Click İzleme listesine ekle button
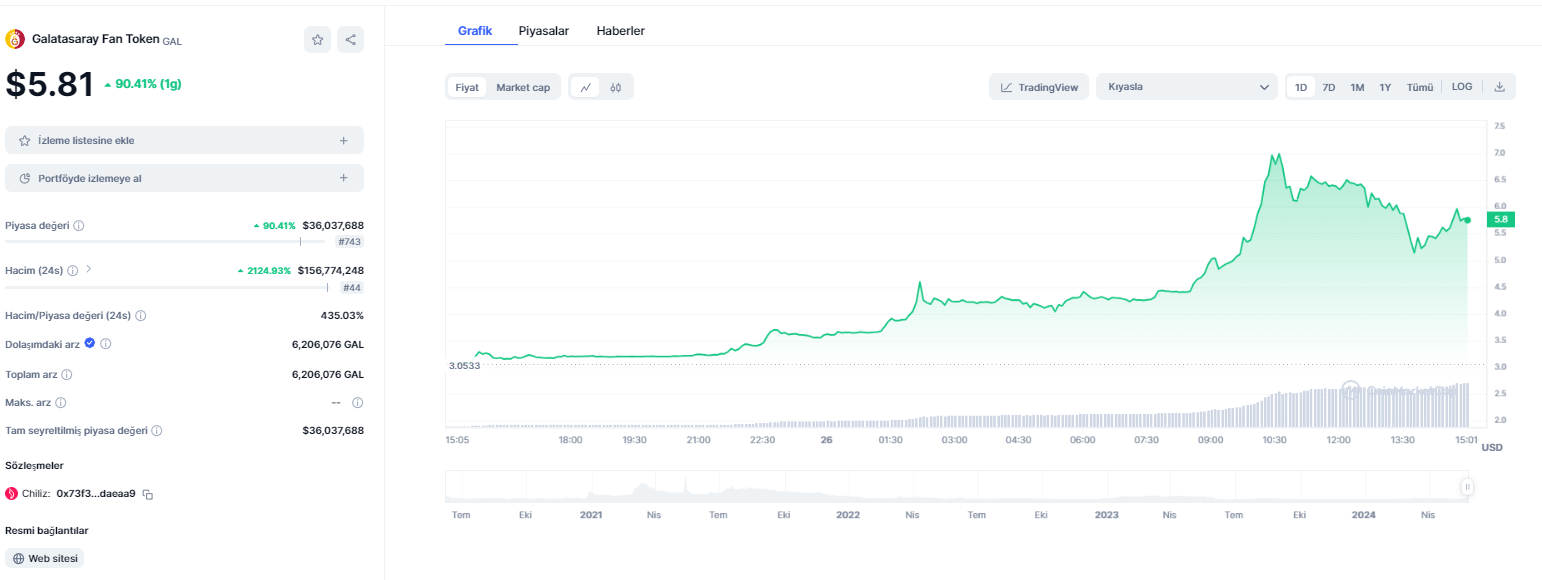1542x580 pixels. point(184,140)
